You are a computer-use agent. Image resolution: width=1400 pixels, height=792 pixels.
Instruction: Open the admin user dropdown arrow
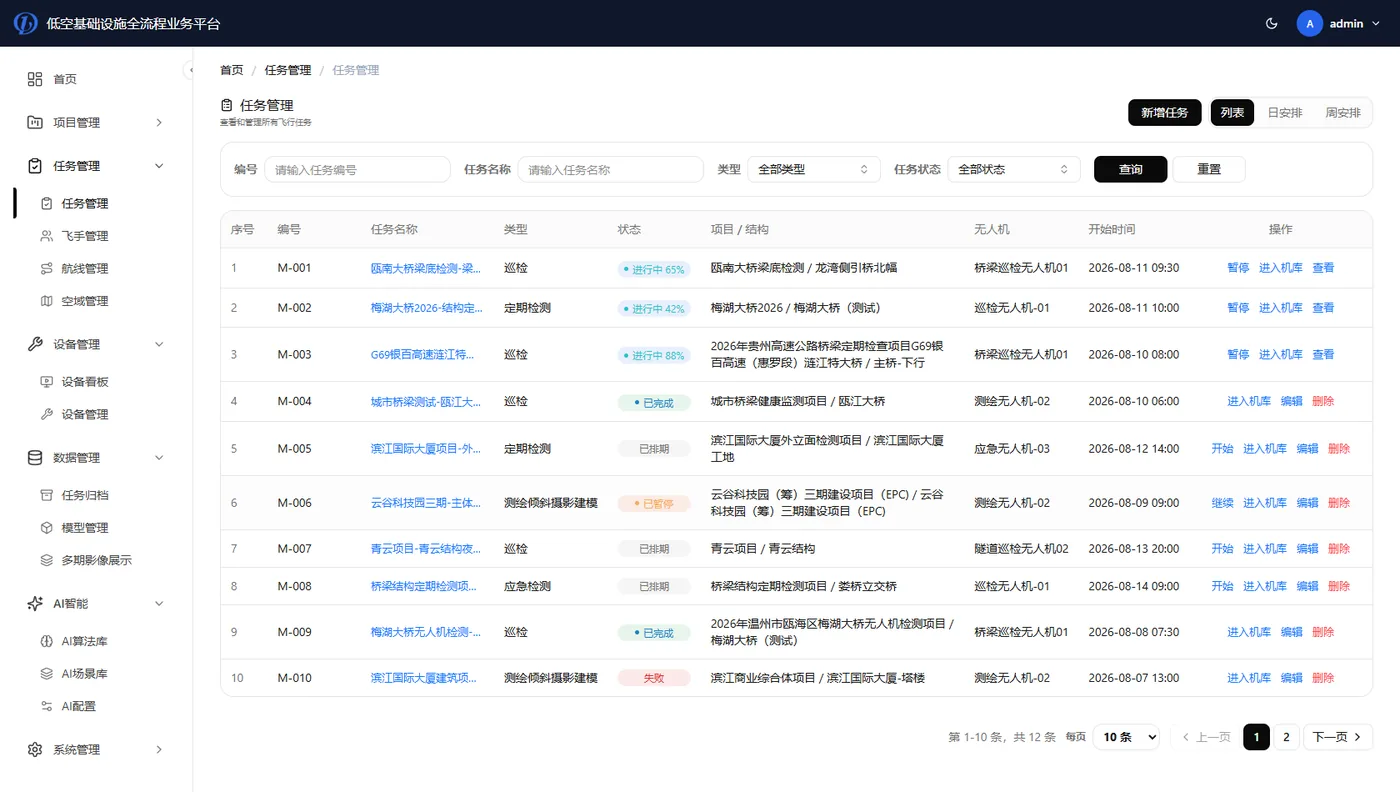click(x=1376, y=23)
